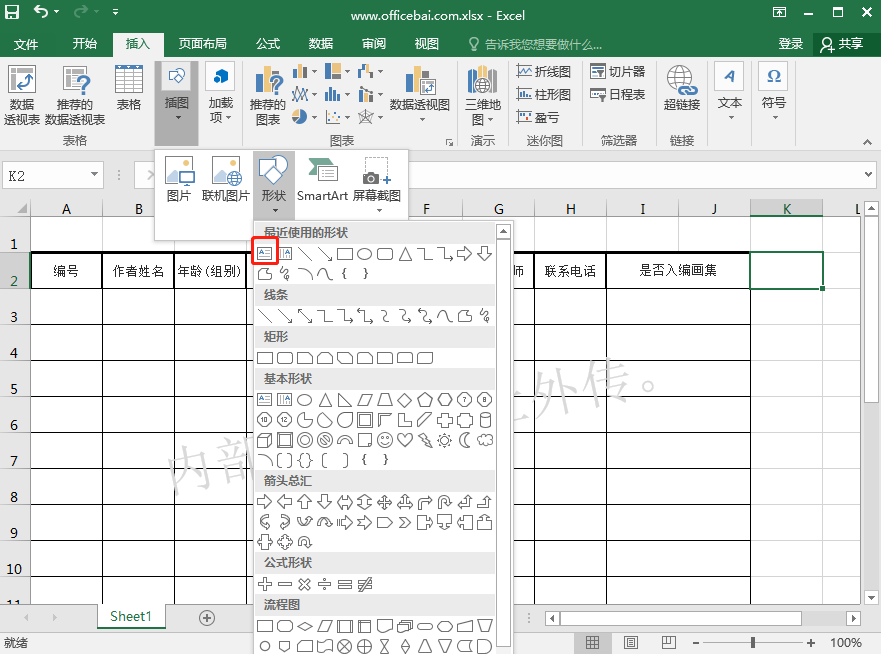The image size is (881, 654).
Task: Switch to the 页面布局 ribbon tab
Action: tap(203, 44)
